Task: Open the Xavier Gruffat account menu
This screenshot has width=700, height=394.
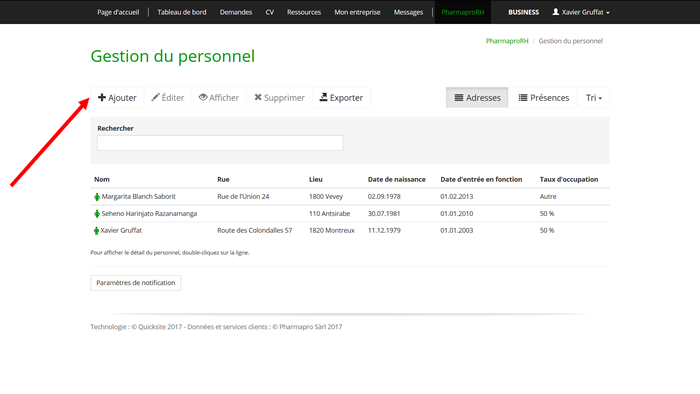Action: 581,12
